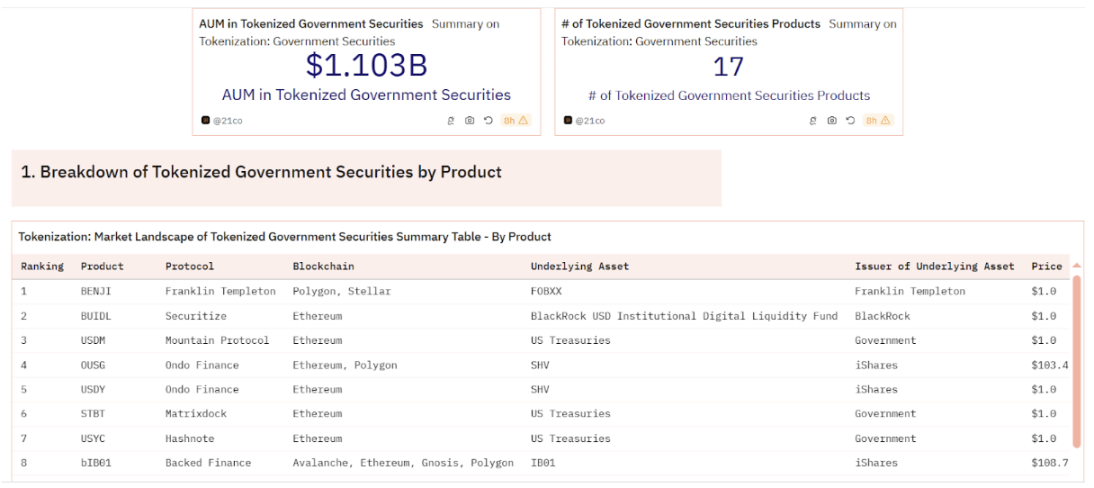Click 'Avalanche, Ethereum, Gnosis, Polygon' cell
This screenshot has width=1094, height=488.
tap(403, 462)
